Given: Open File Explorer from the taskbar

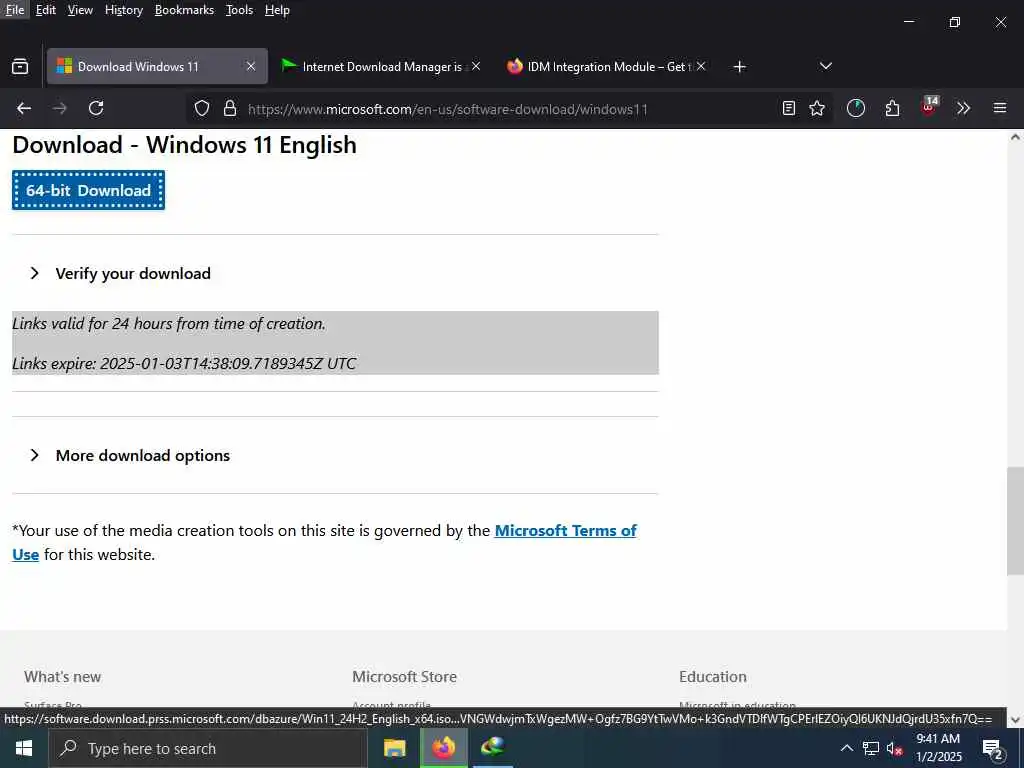Looking at the screenshot, I should pyautogui.click(x=394, y=748).
